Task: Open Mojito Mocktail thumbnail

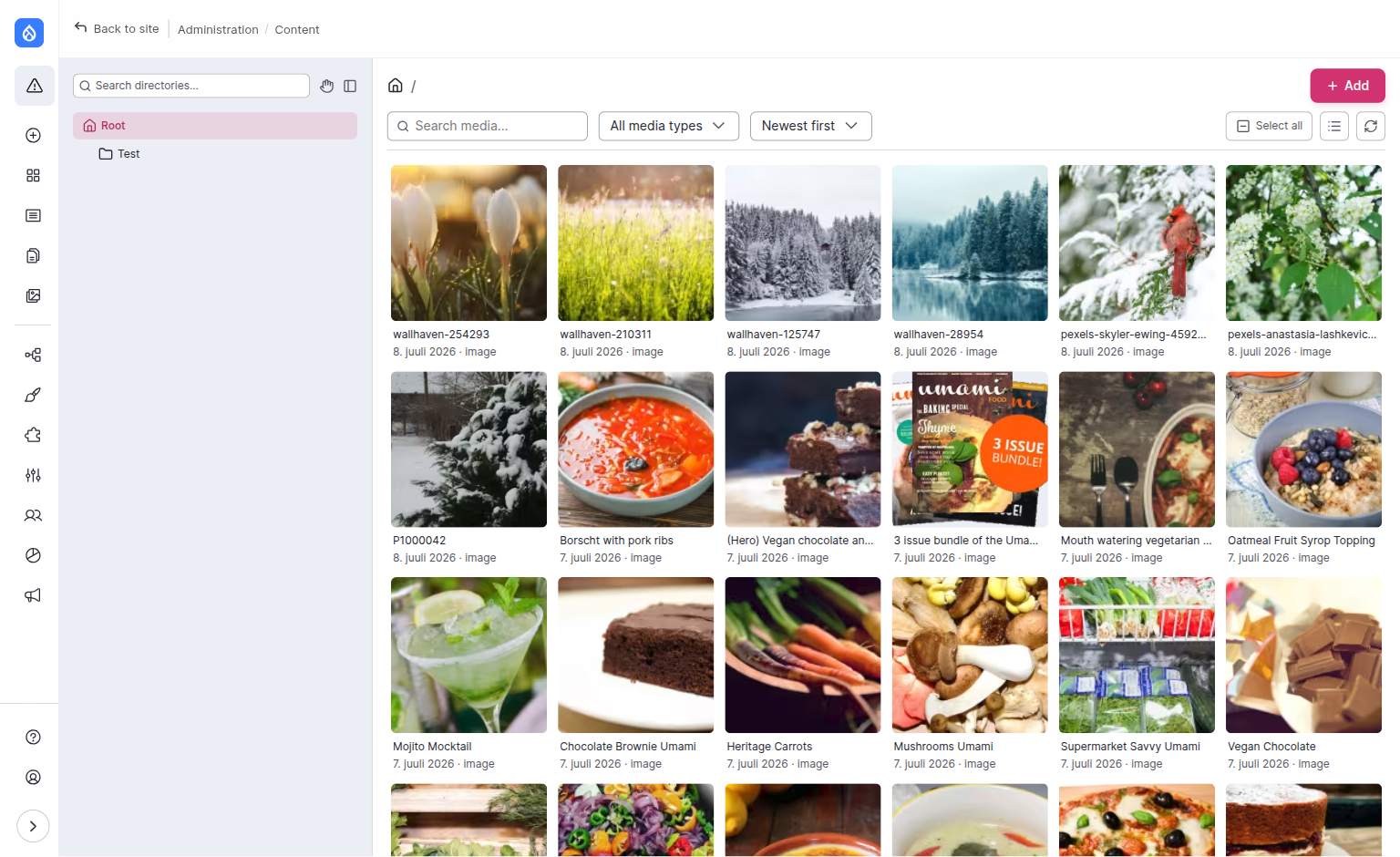Action: coord(469,655)
